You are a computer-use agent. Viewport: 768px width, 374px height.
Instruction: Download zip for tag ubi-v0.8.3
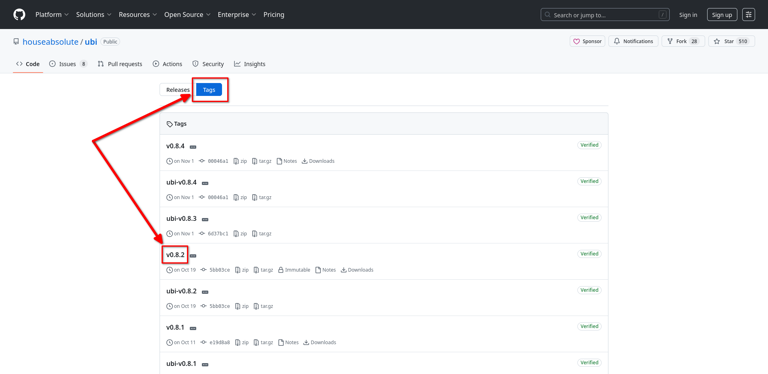(x=240, y=234)
